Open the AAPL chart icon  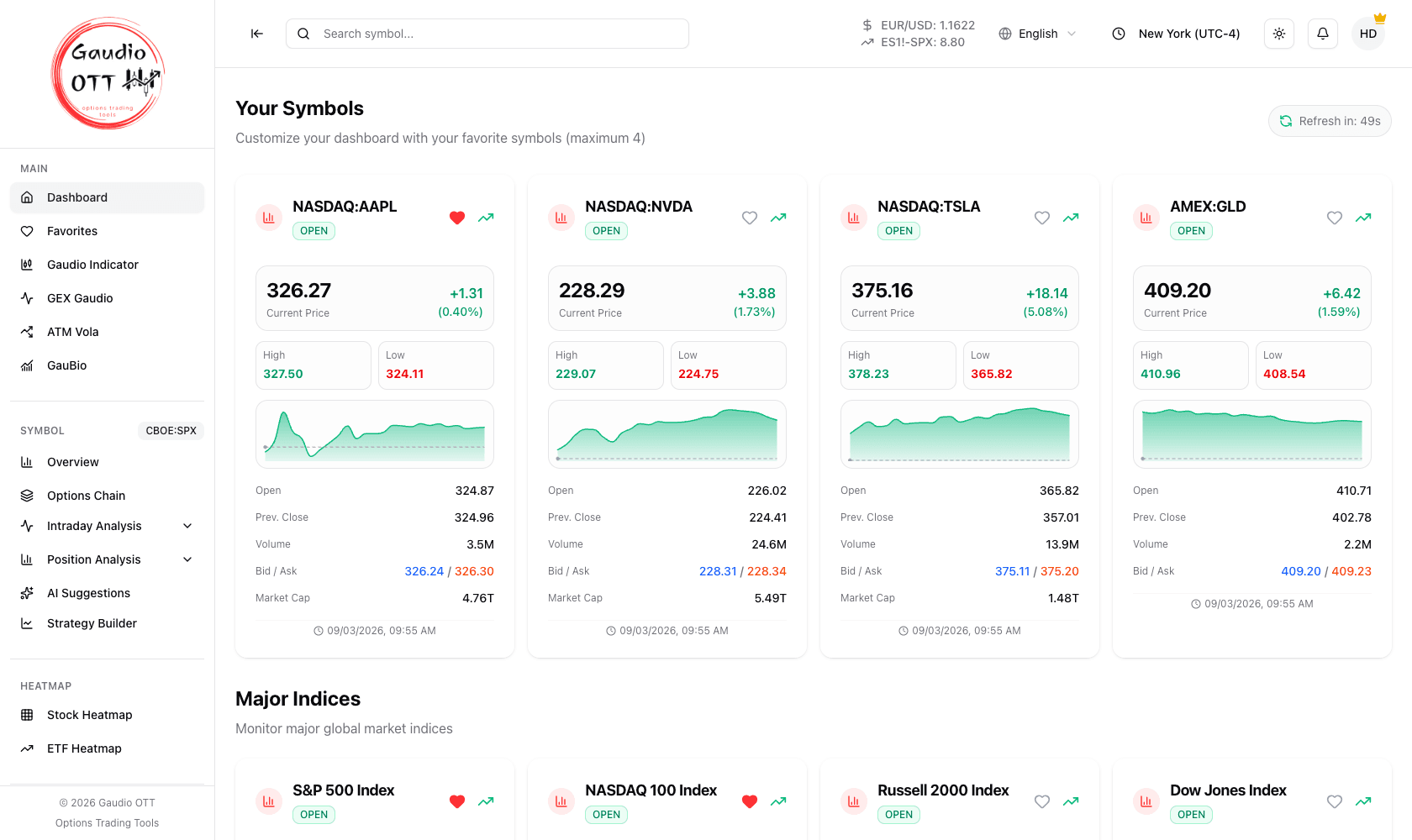(269, 218)
